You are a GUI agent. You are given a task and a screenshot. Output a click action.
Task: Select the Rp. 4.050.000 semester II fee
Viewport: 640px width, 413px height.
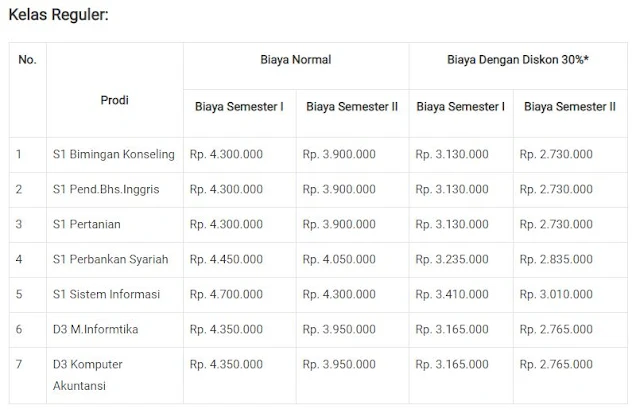click(339, 260)
